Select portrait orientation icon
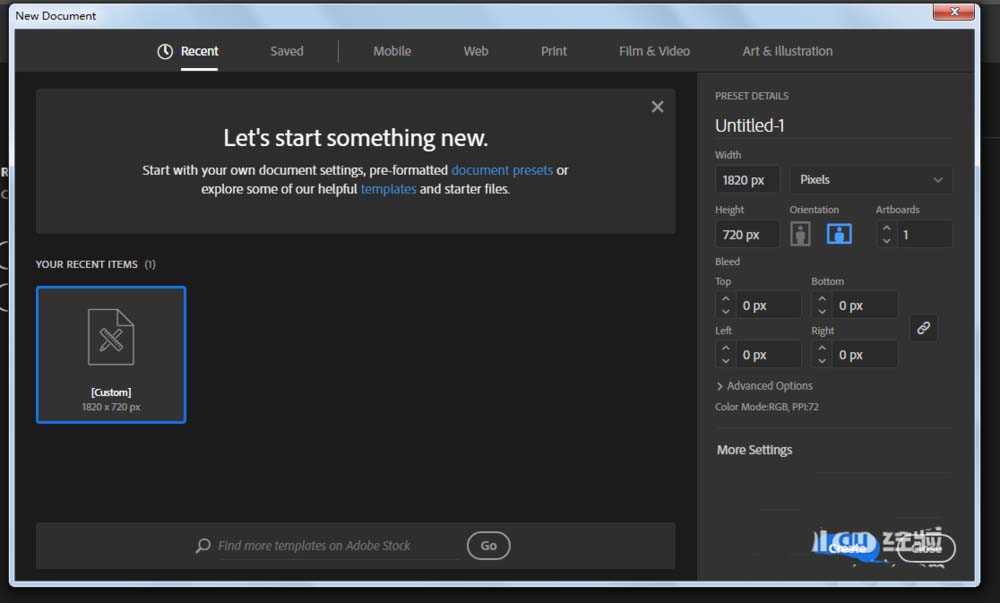 pos(800,234)
